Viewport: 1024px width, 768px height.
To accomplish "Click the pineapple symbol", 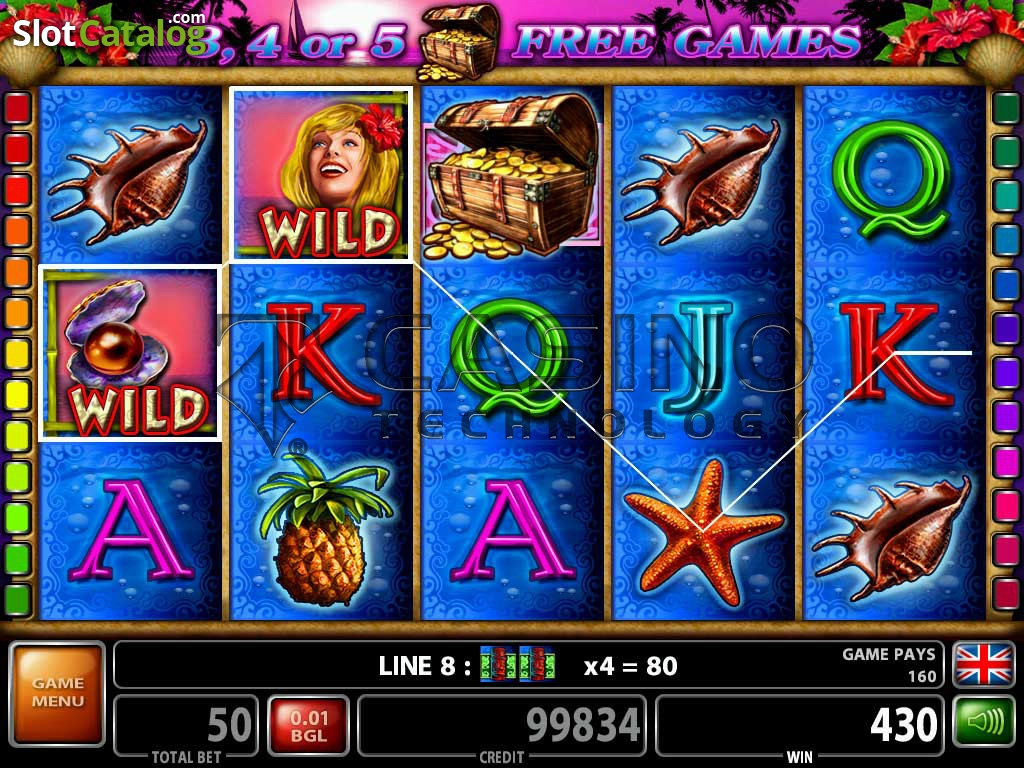I will (321, 530).
